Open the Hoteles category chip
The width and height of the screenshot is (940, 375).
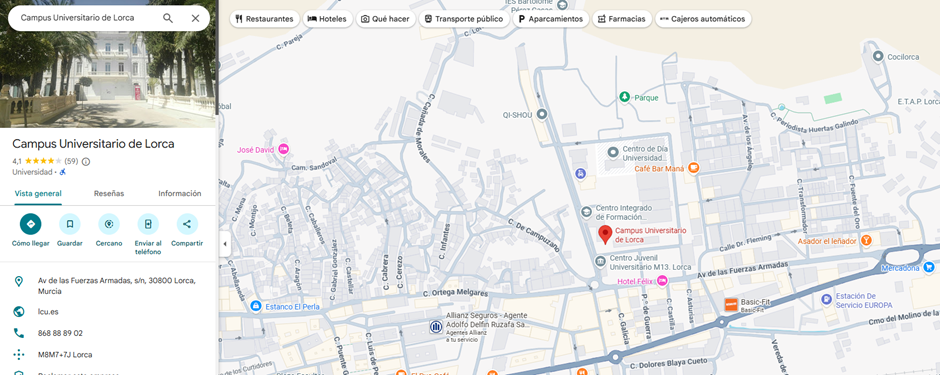(x=327, y=19)
